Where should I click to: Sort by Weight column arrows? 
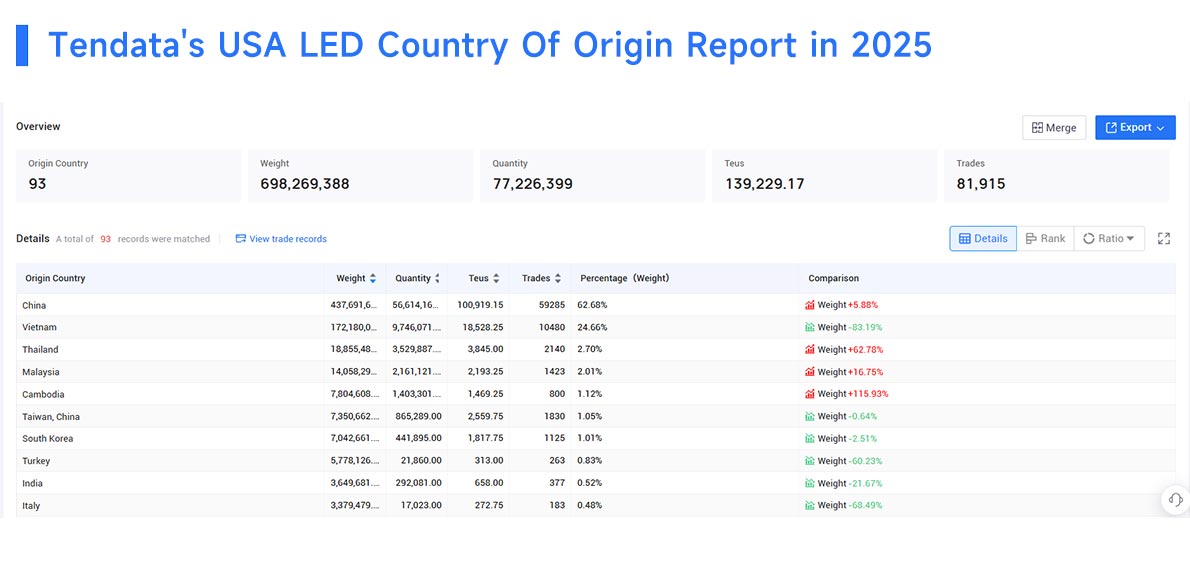coord(373,279)
